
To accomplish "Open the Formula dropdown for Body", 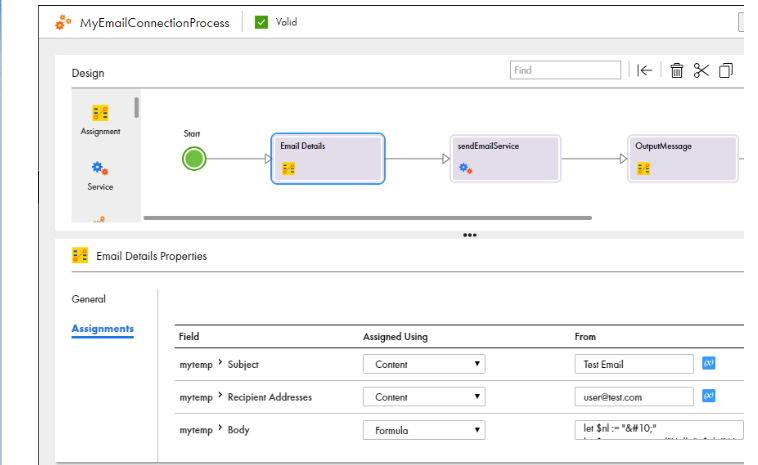I will coord(424,430).
